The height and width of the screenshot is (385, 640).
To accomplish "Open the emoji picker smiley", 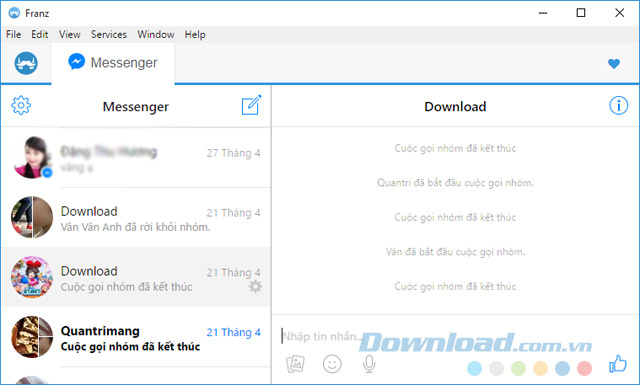I will pyautogui.click(x=332, y=364).
